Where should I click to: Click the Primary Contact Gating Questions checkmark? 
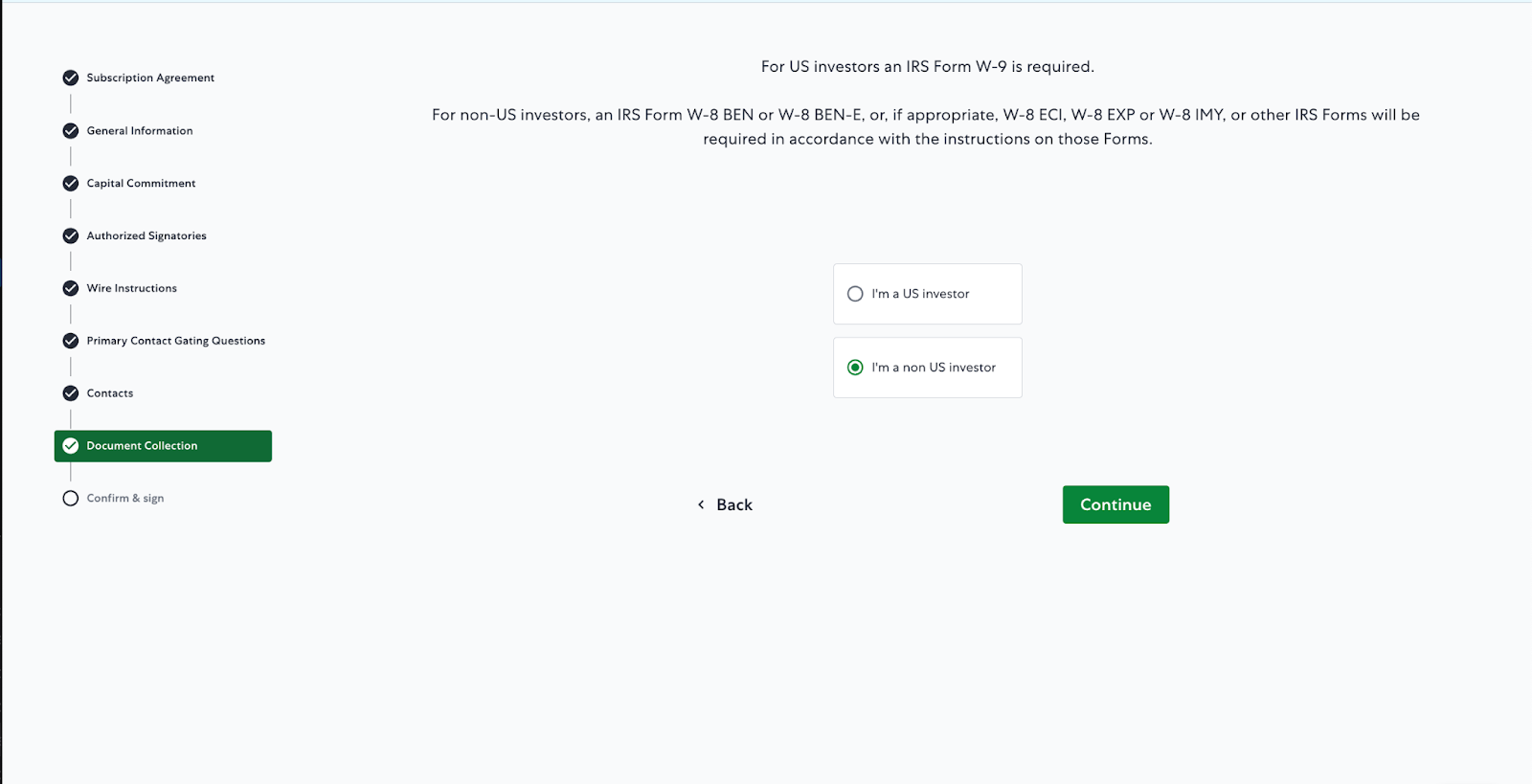click(71, 341)
